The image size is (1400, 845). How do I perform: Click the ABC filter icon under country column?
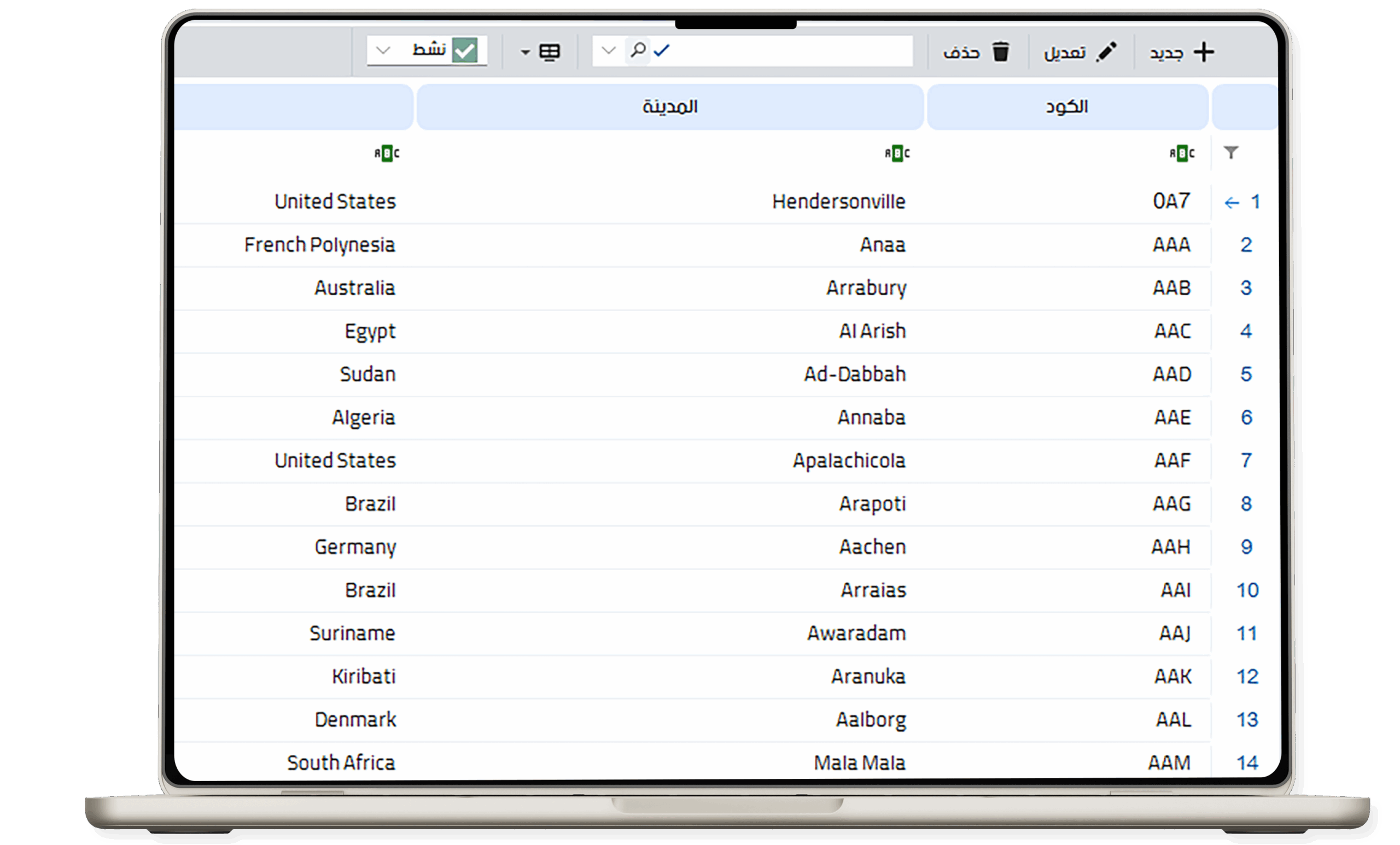tap(387, 154)
